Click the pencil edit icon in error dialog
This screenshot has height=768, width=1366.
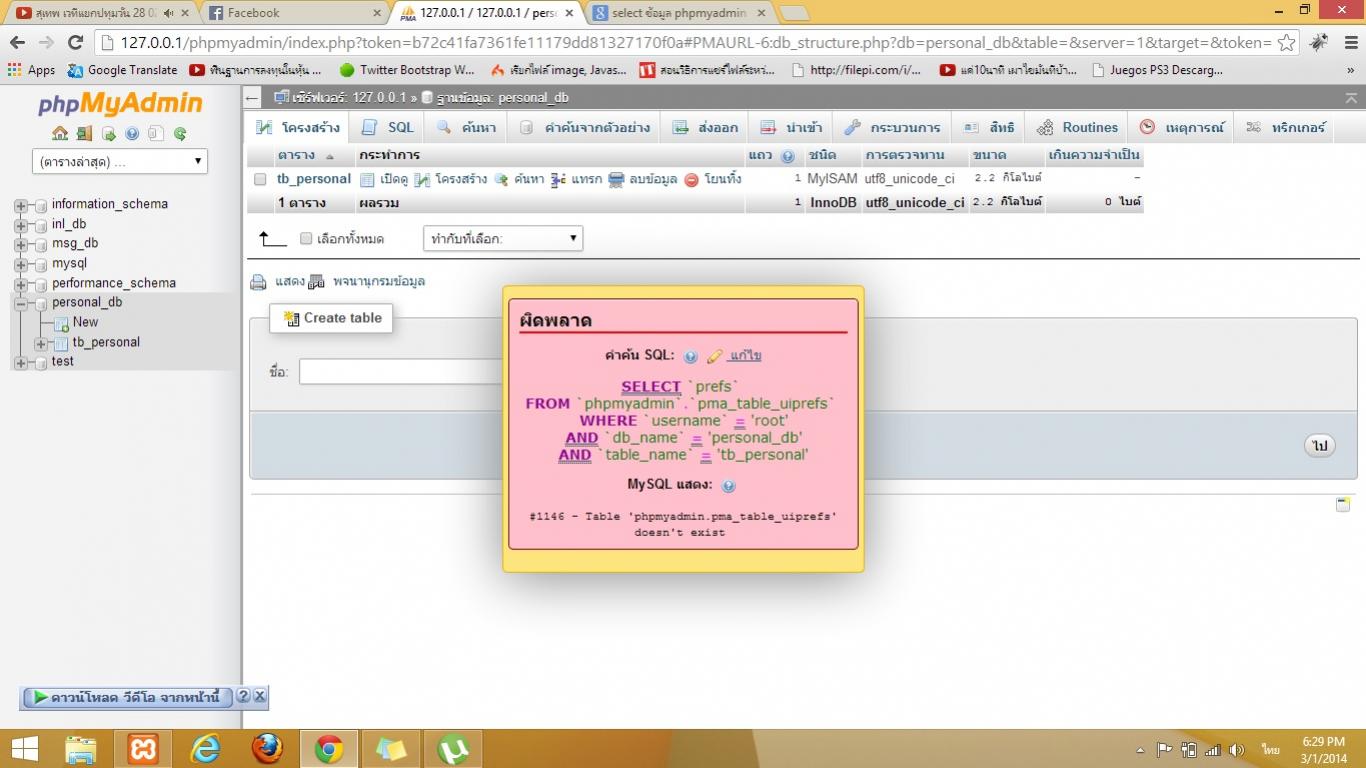click(x=714, y=356)
